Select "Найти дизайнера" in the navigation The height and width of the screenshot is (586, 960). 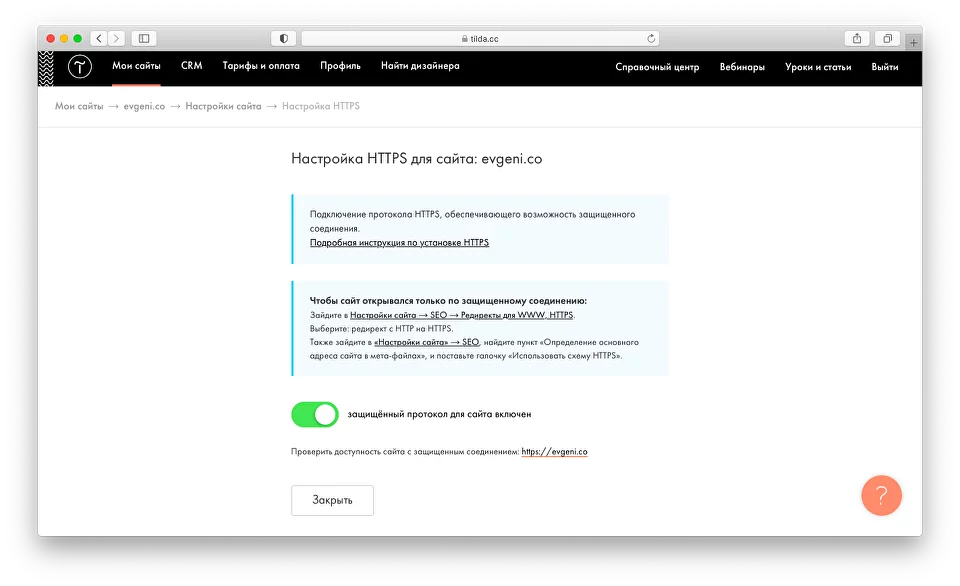420,66
